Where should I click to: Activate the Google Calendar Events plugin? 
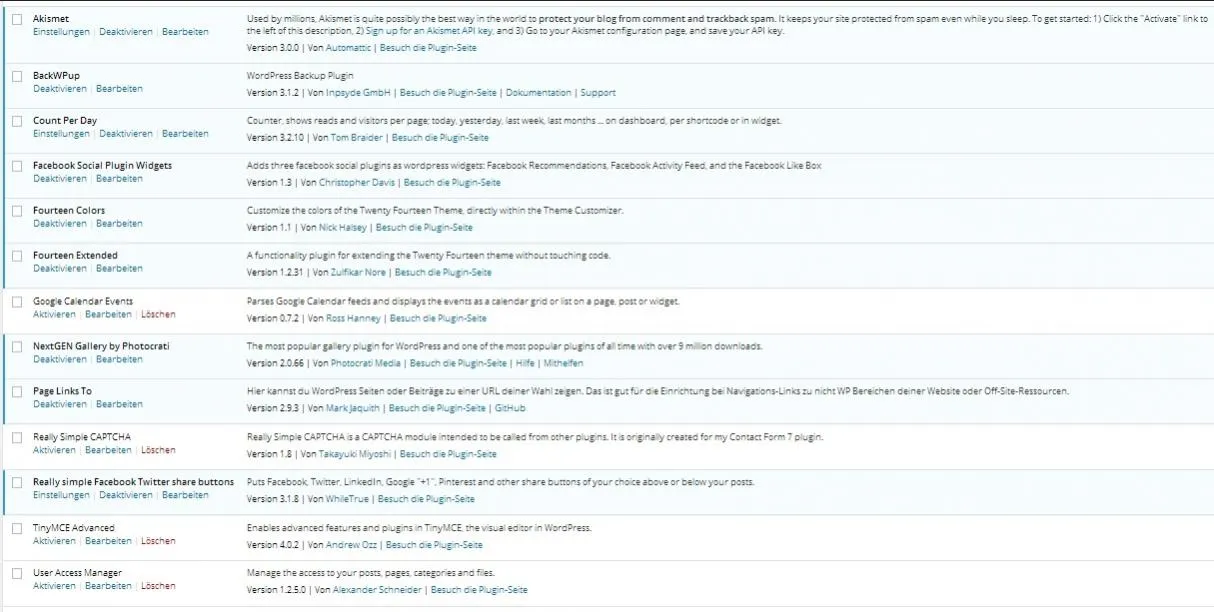[54, 315]
